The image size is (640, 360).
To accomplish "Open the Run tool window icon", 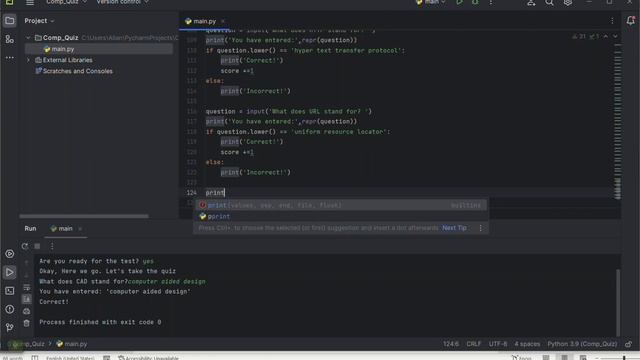I will point(9,272).
